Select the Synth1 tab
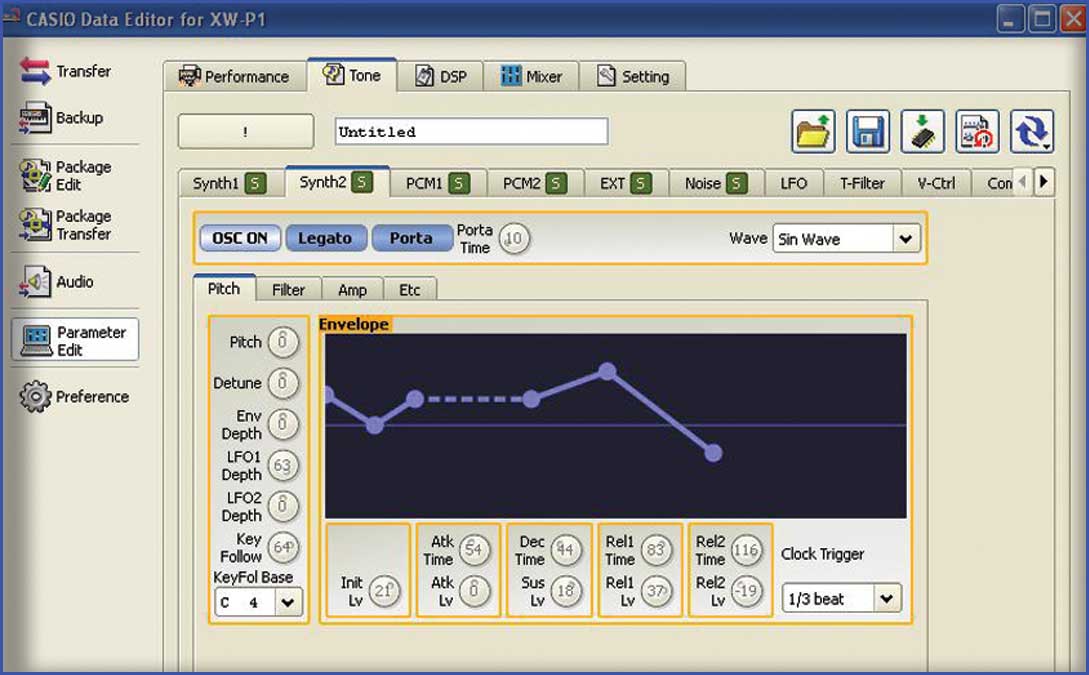This screenshot has width=1089, height=675. 231,183
